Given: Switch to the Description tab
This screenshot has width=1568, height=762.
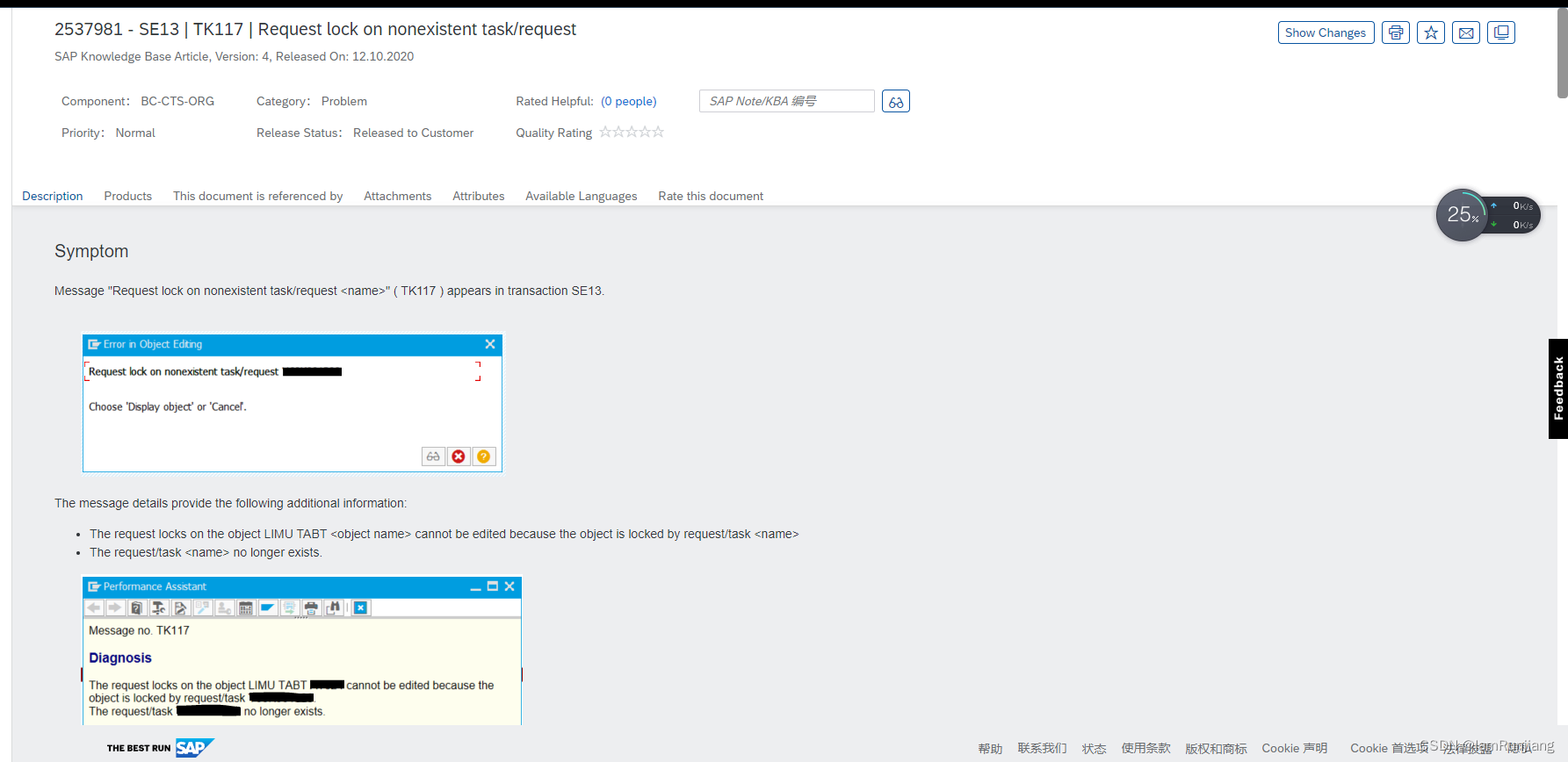Looking at the screenshot, I should coord(53,196).
